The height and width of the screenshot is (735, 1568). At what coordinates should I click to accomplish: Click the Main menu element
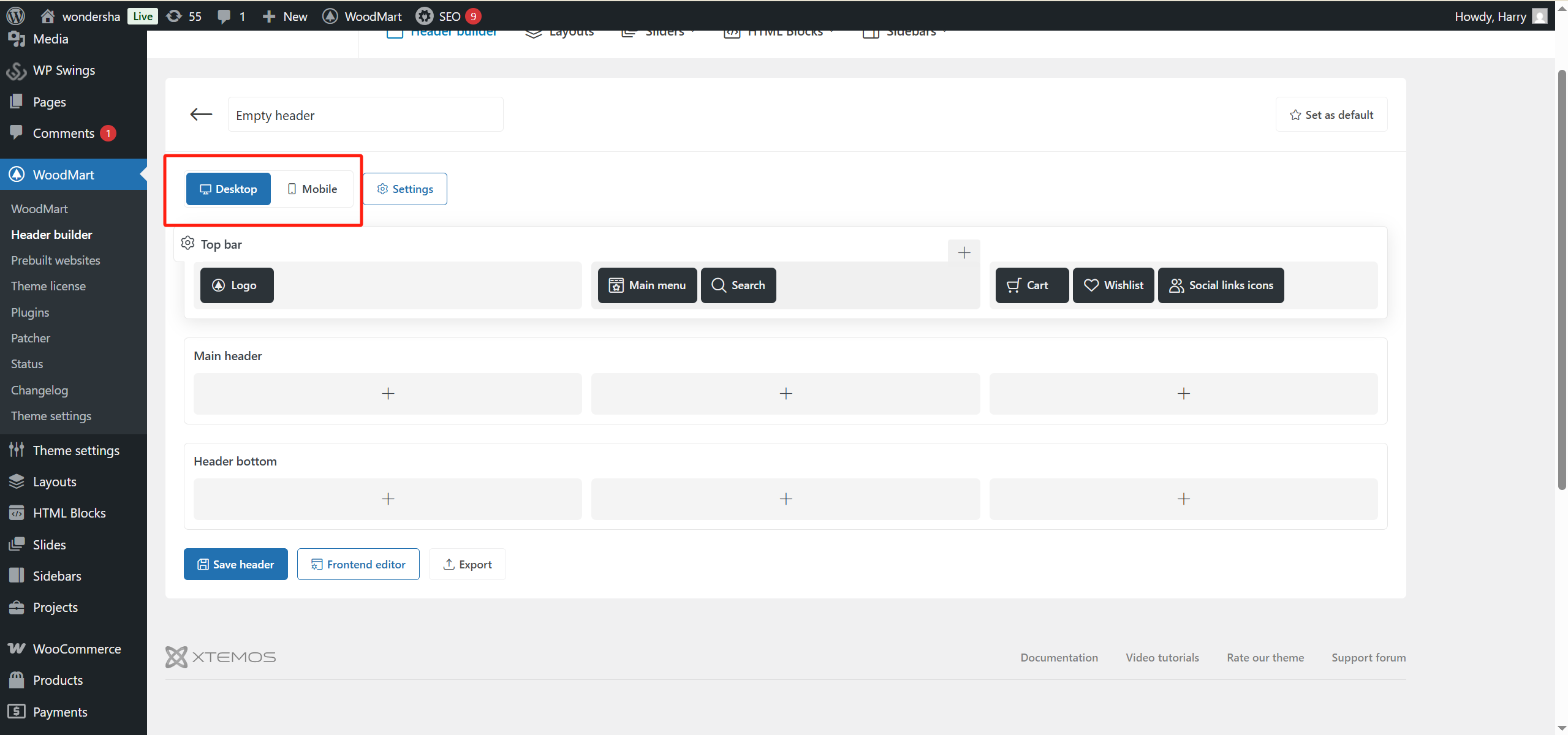tap(646, 285)
